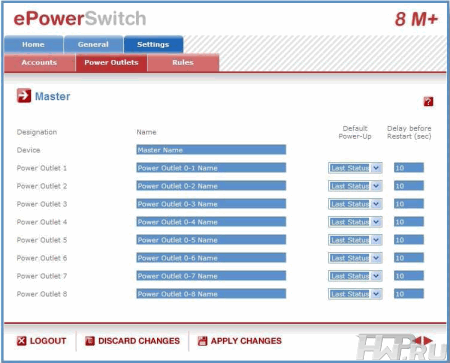Click the Power Outlet 8 row label
Viewport: 450px width, 363px height.
[x=42, y=294]
